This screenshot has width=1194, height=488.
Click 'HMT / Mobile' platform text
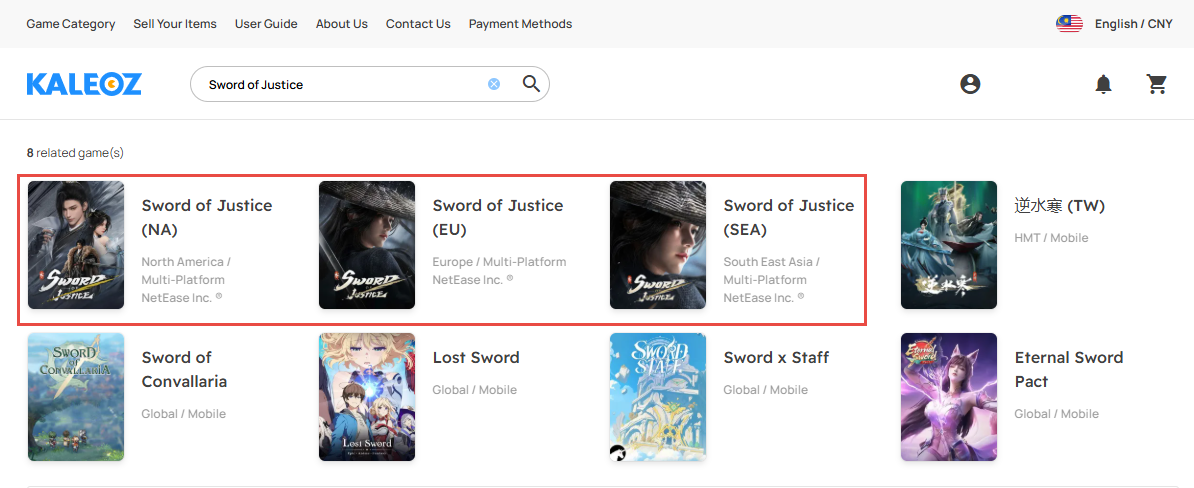pyautogui.click(x=1051, y=238)
